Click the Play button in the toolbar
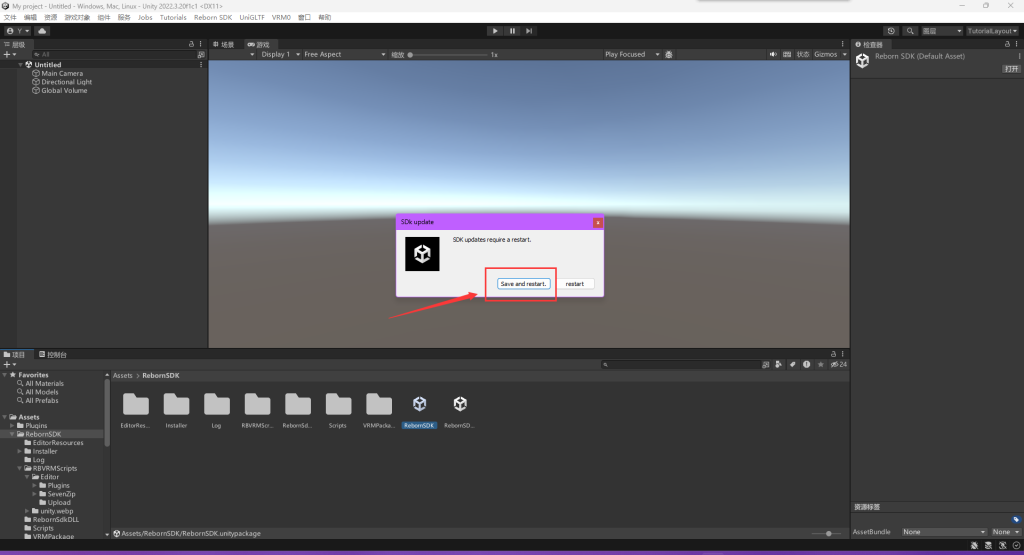Viewport: 1024px width, 555px height. (x=494, y=31)
